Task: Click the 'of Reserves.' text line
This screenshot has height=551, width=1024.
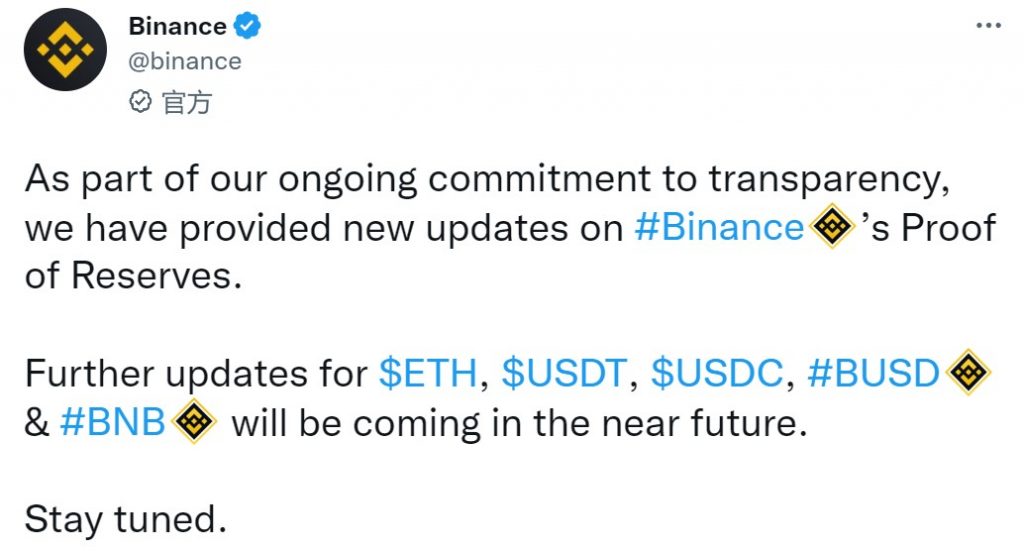Action: coord(133,277)
